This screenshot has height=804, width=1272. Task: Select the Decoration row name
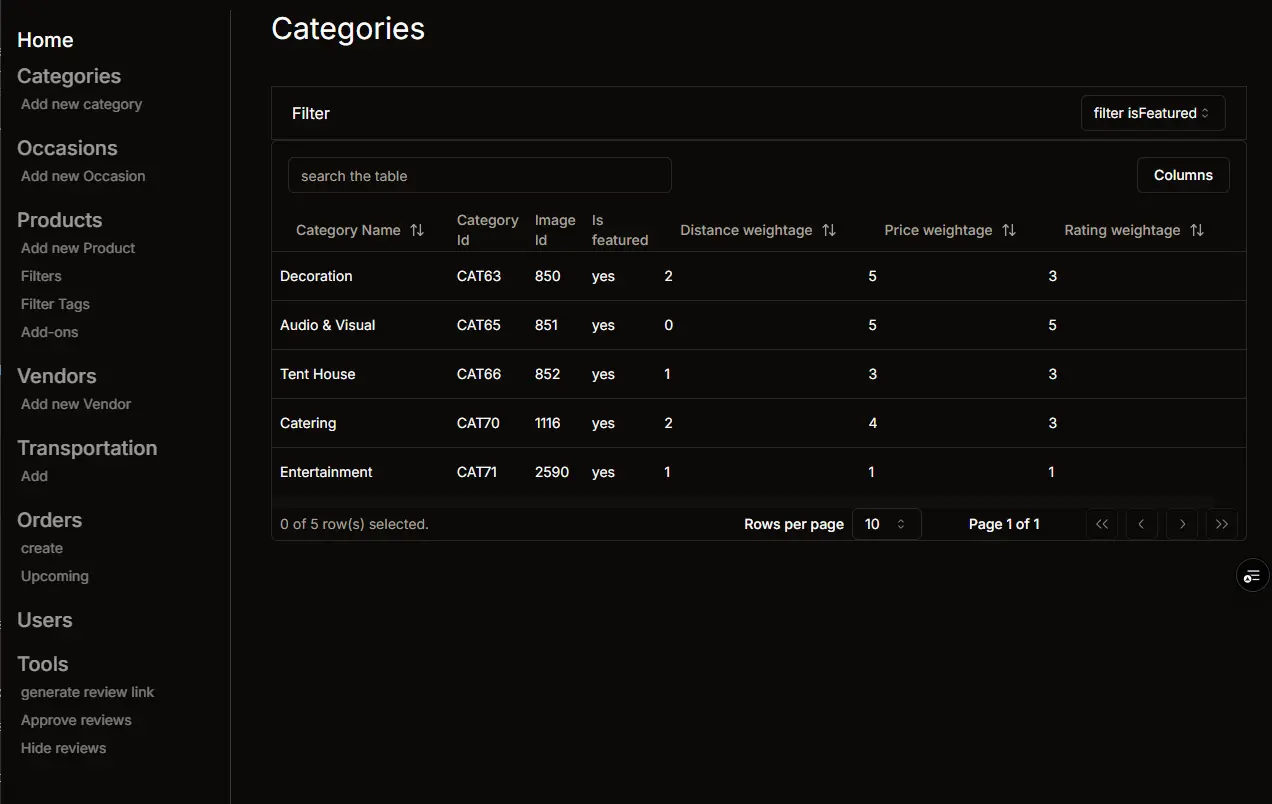point(316,276)
